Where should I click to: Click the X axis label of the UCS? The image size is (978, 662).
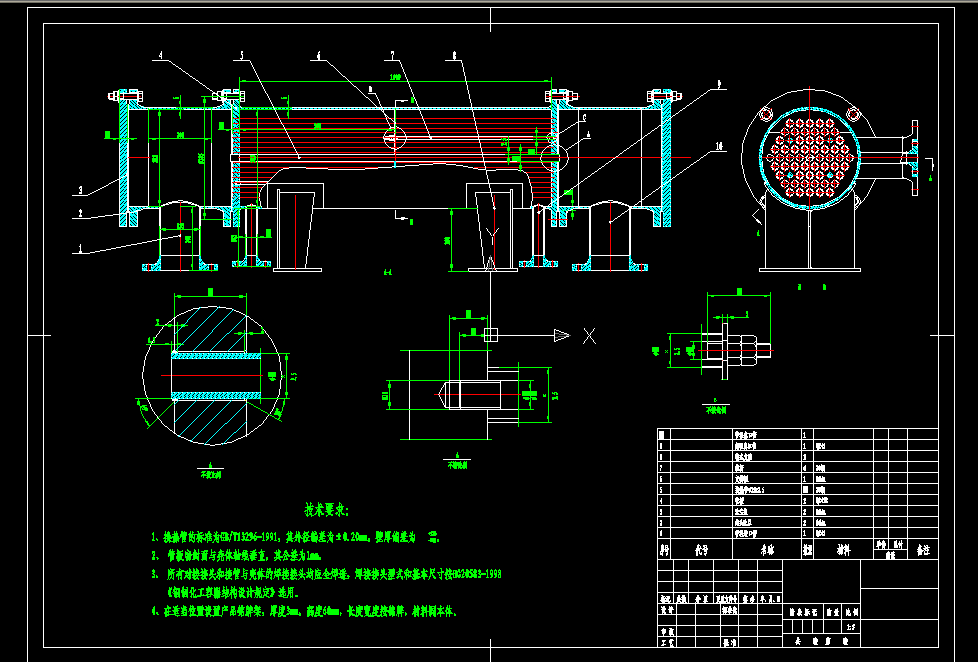coord(589,336)
